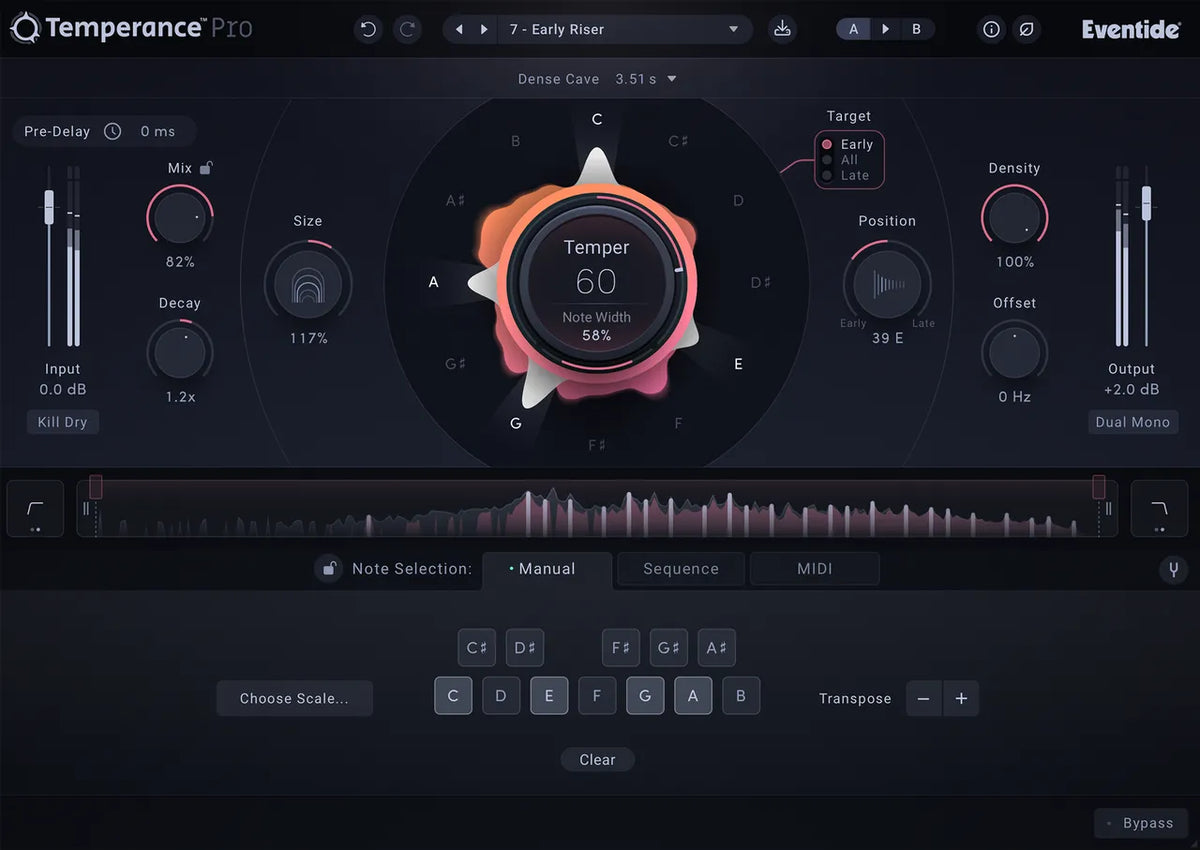Enable Kill Dry

62,421
